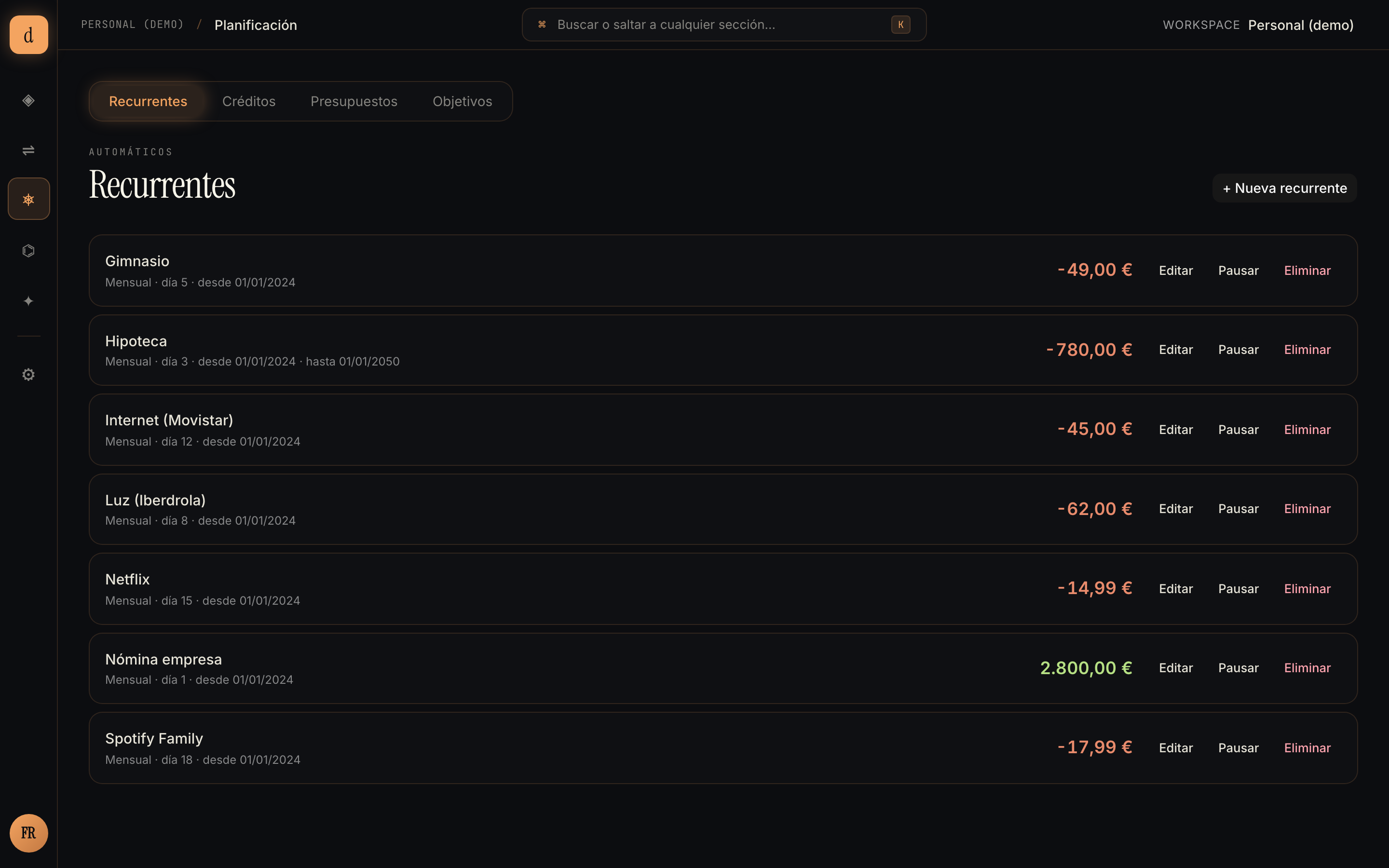Image resolution: width=1389 pixels, height=868 pixels.
Task: Open the Objetivos tab
Action: click(x=462, y=102)
